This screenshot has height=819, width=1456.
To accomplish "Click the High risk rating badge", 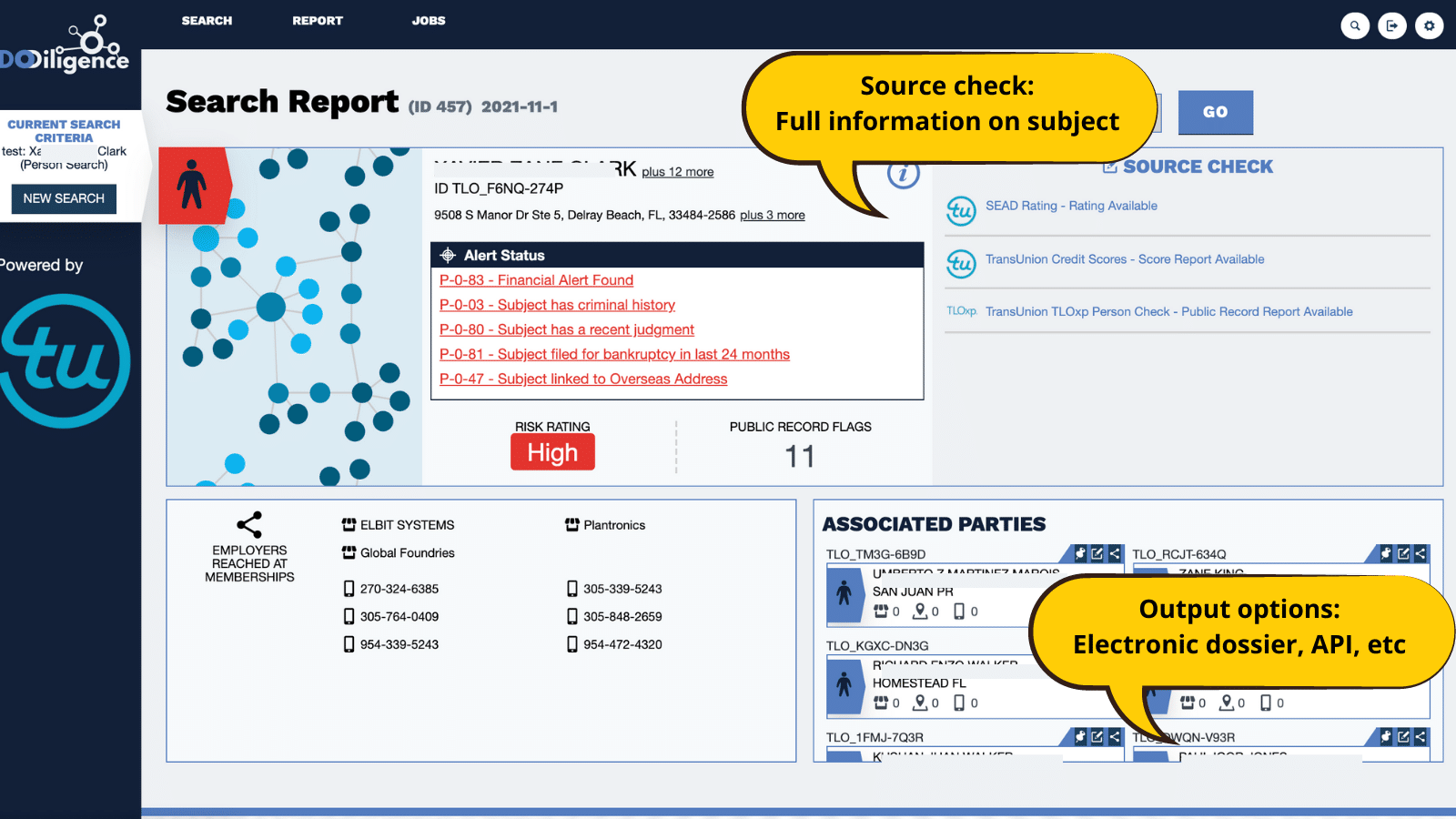I will click(x=552, y=452).
